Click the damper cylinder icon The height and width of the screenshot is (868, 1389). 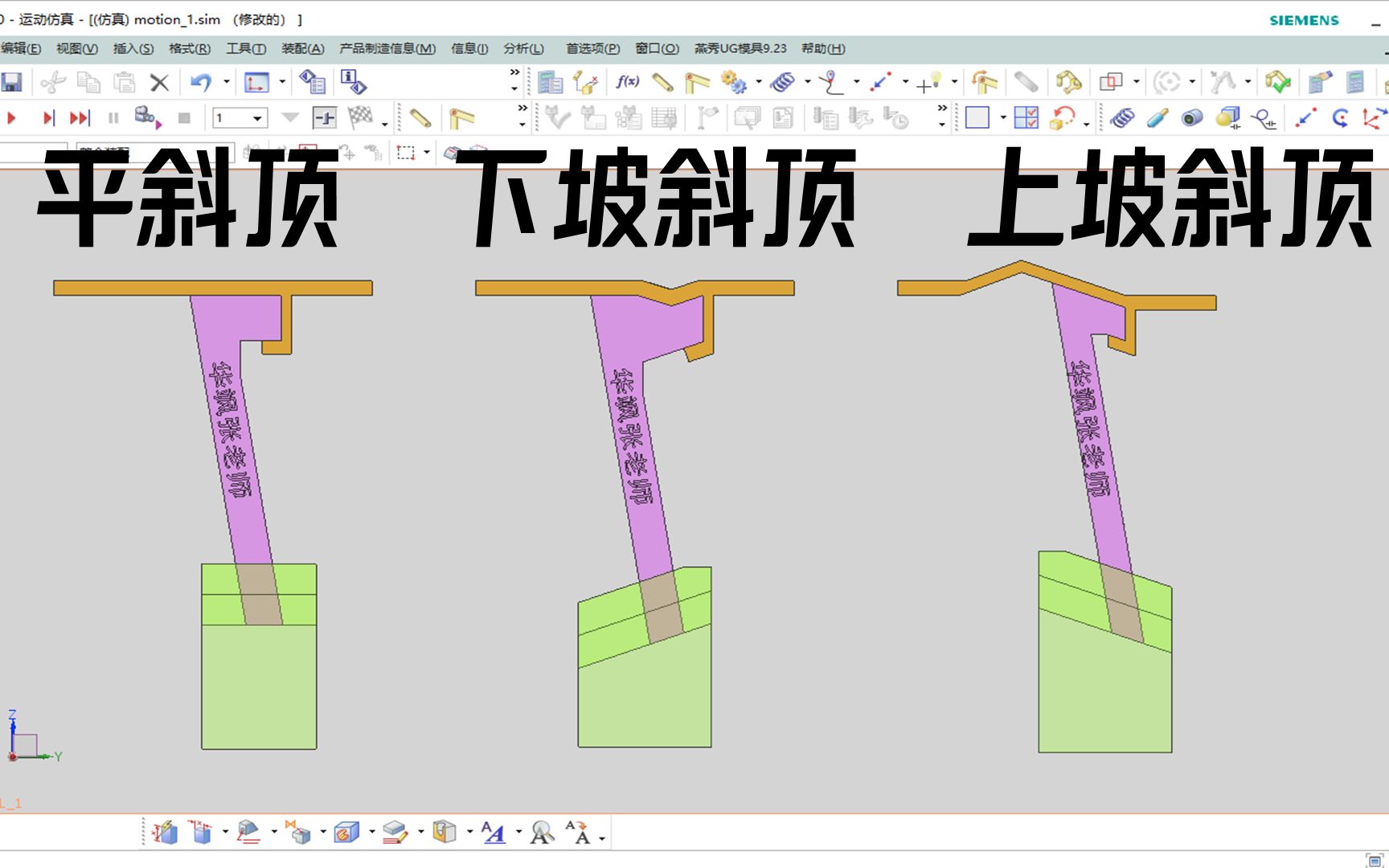(1157, 118)
